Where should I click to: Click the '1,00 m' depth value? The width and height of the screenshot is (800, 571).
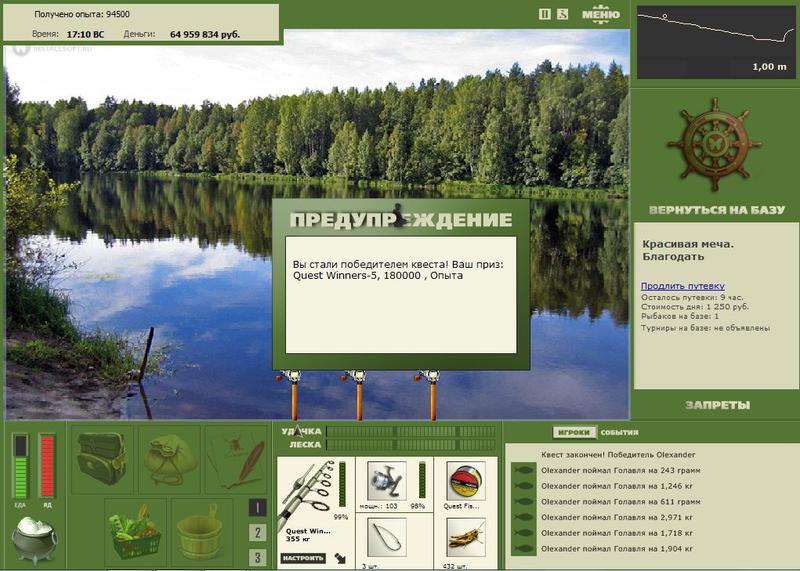pos(770,66)
